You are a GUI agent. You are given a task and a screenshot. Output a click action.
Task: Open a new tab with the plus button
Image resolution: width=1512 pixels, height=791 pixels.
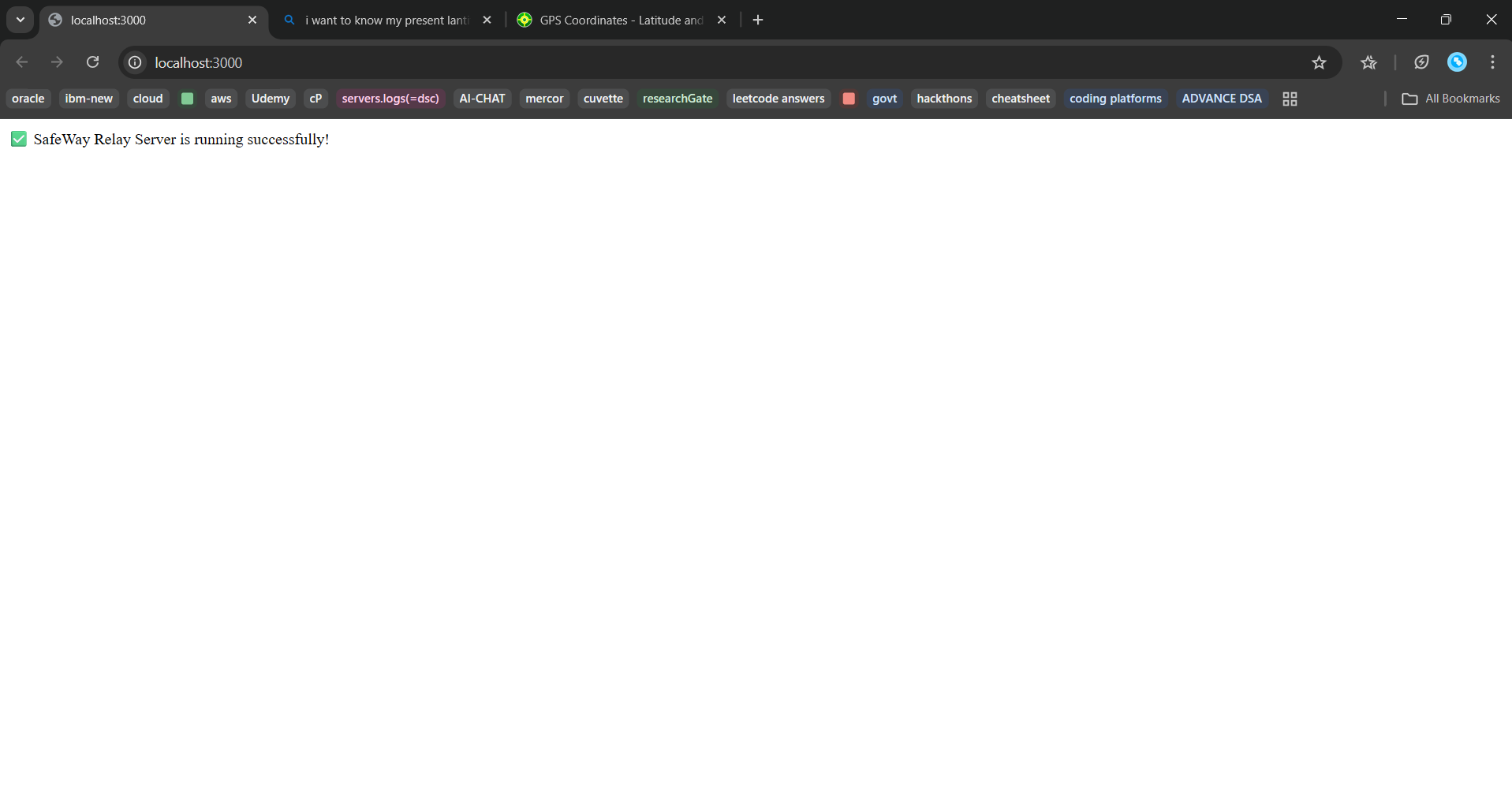click(758, 20)
